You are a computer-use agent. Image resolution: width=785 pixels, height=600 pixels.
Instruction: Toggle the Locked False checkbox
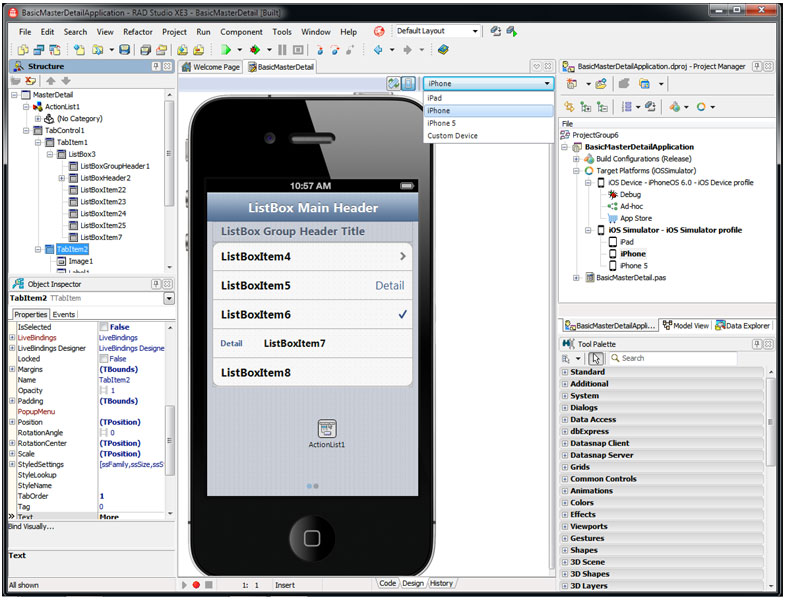click(104, 359)
